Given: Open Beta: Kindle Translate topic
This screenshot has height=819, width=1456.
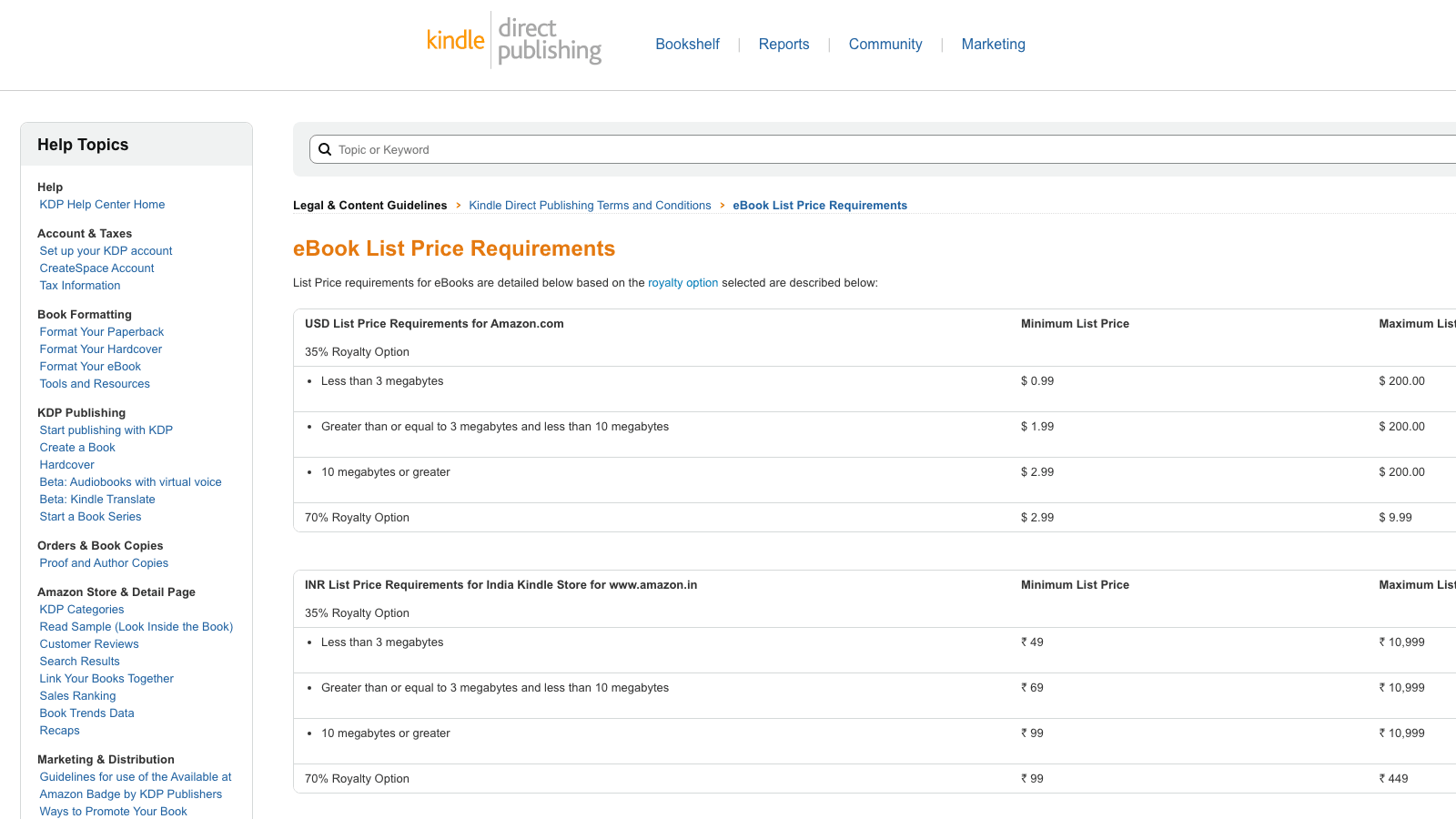Looking at the screenshot, I should click(97, 500).
